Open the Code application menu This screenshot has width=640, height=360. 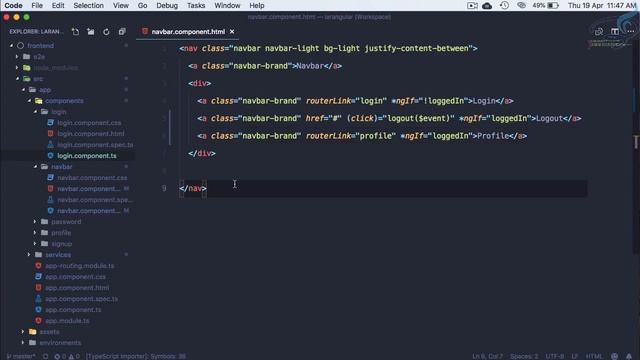pos(13,5)
